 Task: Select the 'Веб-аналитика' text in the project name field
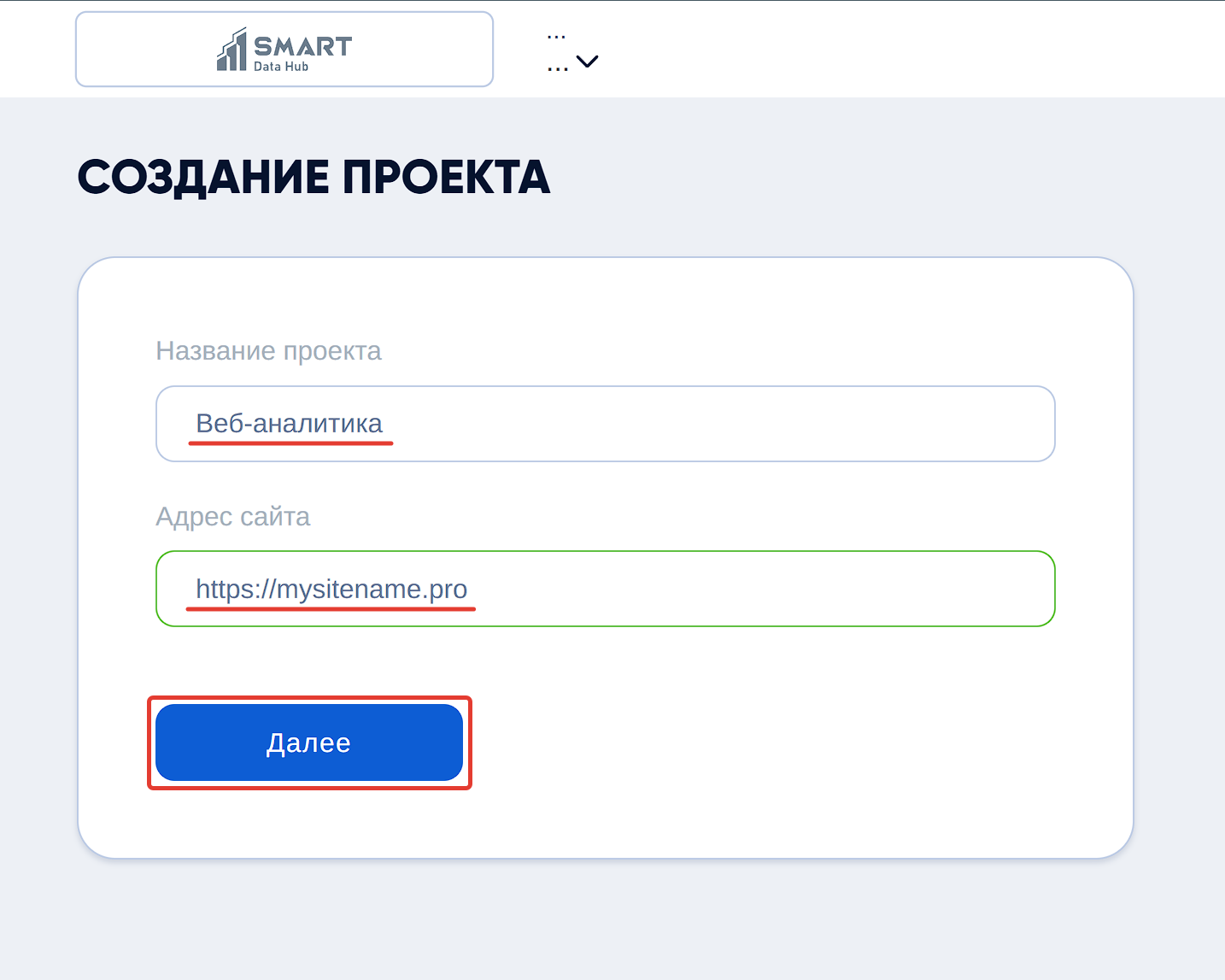[x=289, y=423]
